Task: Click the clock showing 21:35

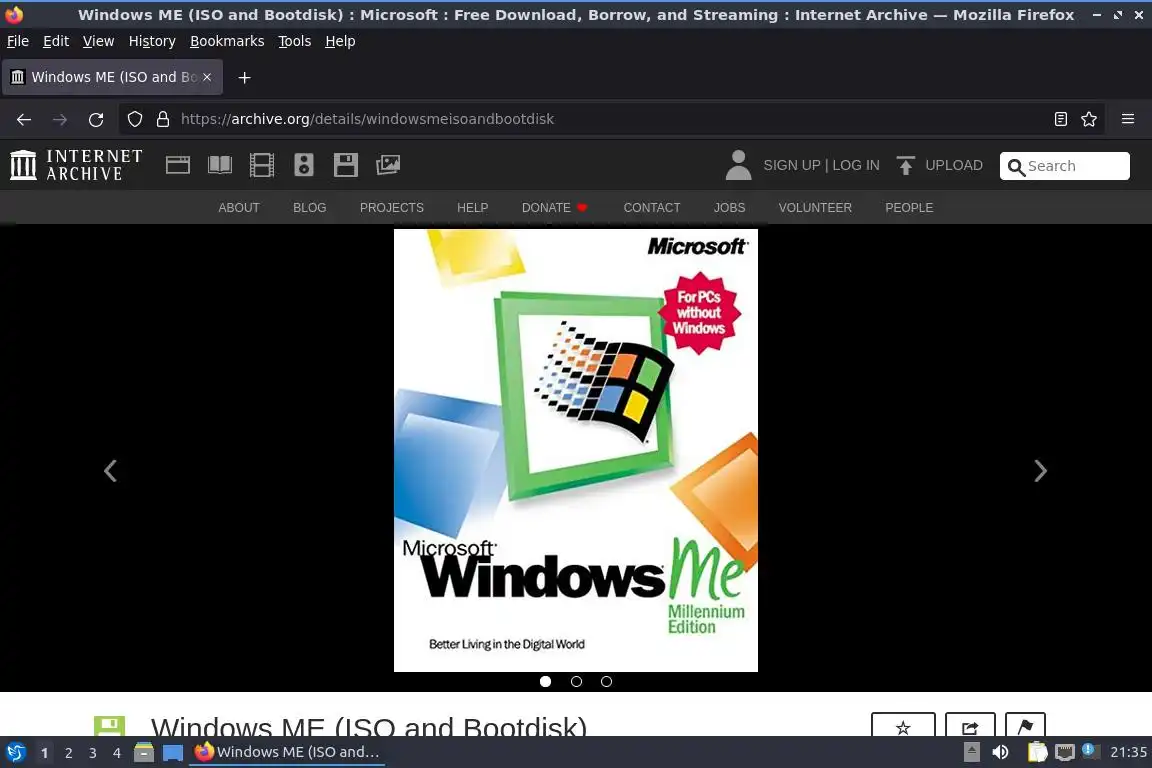Action: [1128, 753]
